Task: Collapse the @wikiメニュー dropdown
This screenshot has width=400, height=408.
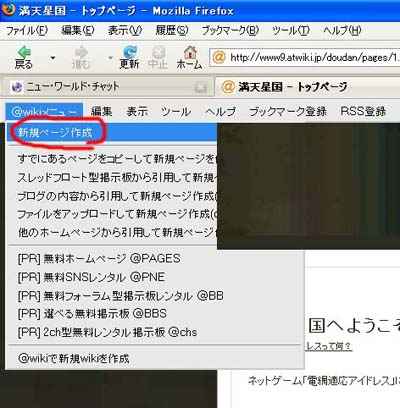Action: point(44,112)
